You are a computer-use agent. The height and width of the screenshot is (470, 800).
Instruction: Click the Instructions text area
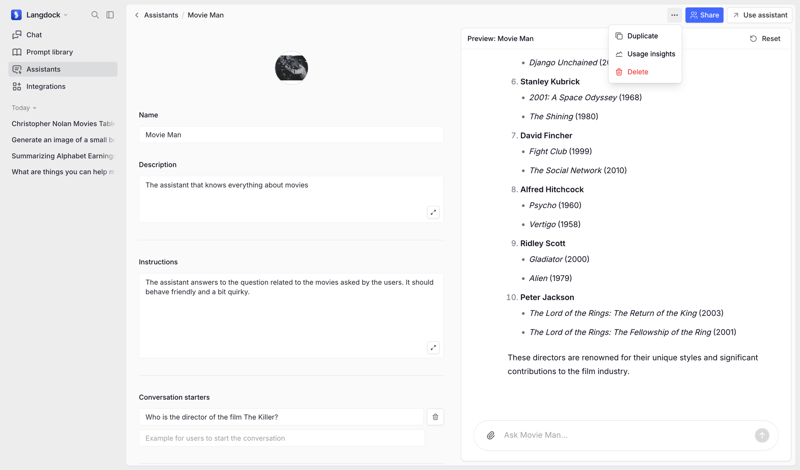291,315
